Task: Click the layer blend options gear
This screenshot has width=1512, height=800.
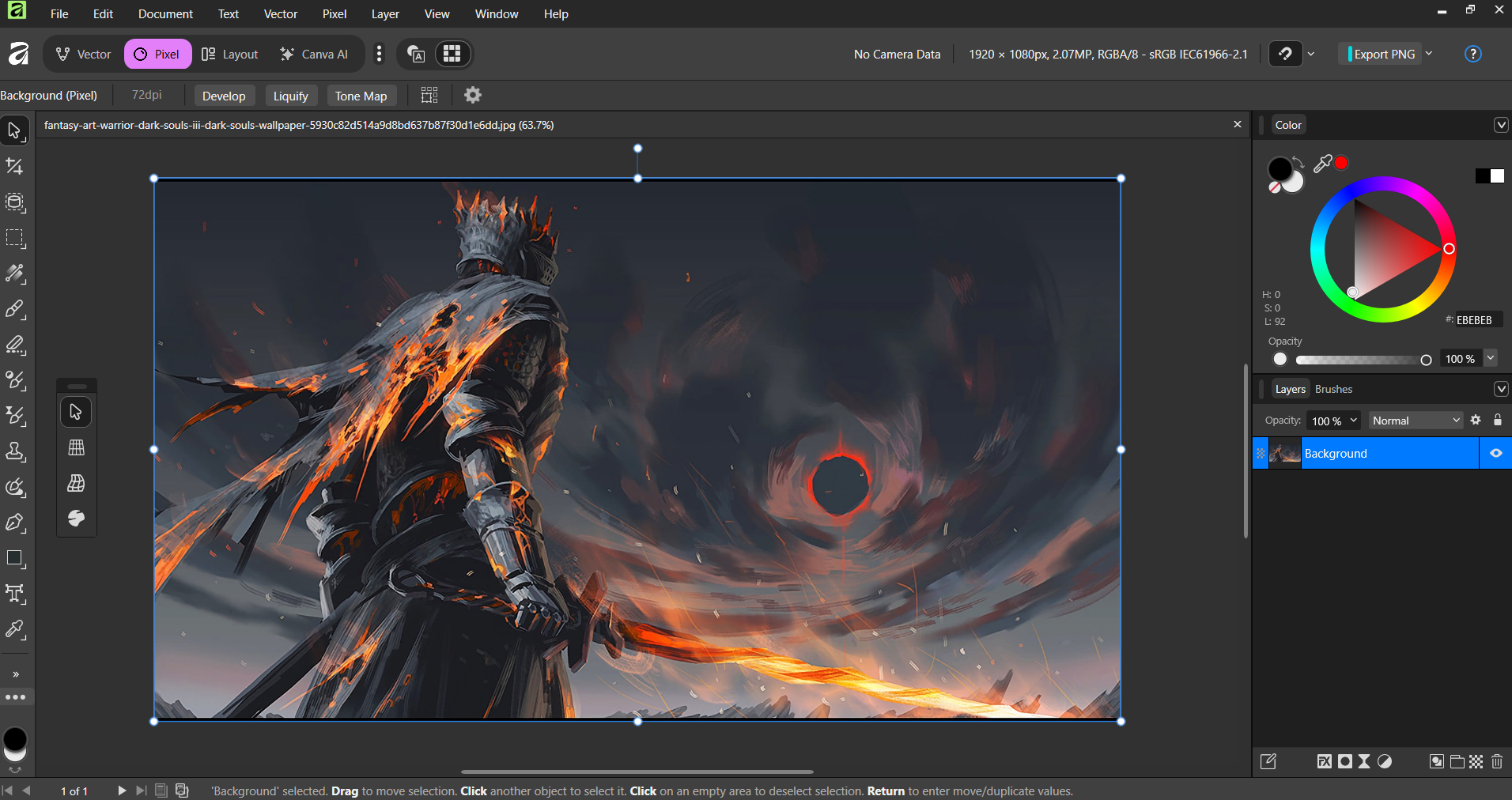Action: point(1476,420)
